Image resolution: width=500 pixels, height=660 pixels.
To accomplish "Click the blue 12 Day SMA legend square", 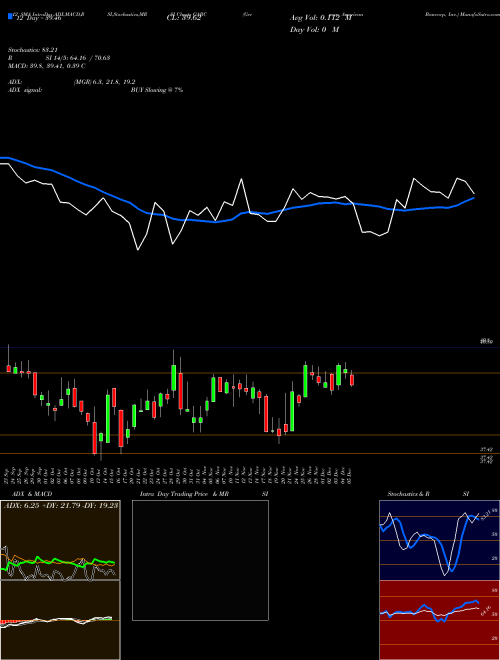I will point(11,17).
